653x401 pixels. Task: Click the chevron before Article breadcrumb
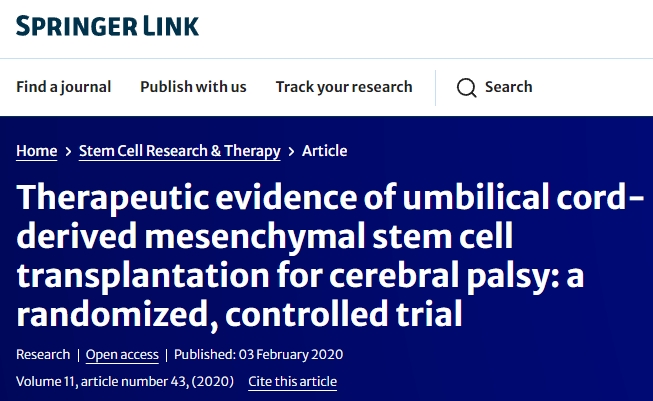click(291, 151)
